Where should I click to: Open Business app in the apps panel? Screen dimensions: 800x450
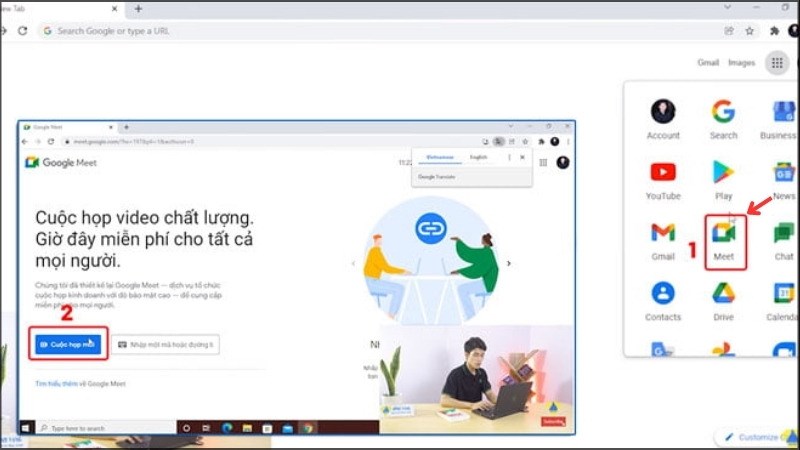779,119
